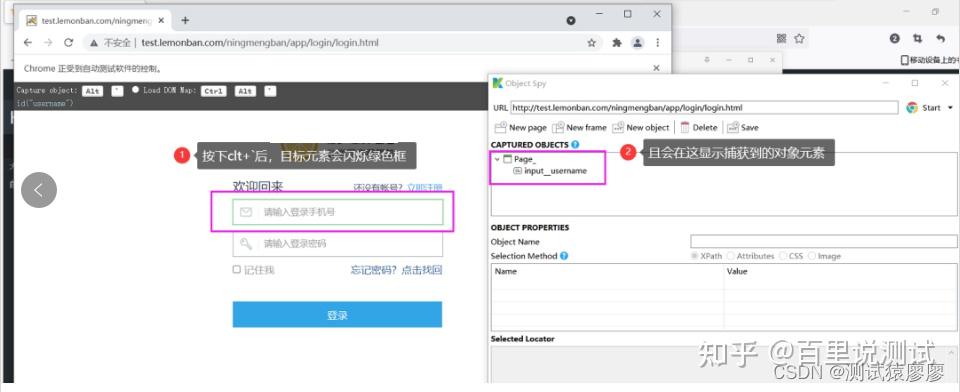Click the help icon beside CAPTURED OBJECTS
This screenshot has height=392, width=960.
(574, 145)
